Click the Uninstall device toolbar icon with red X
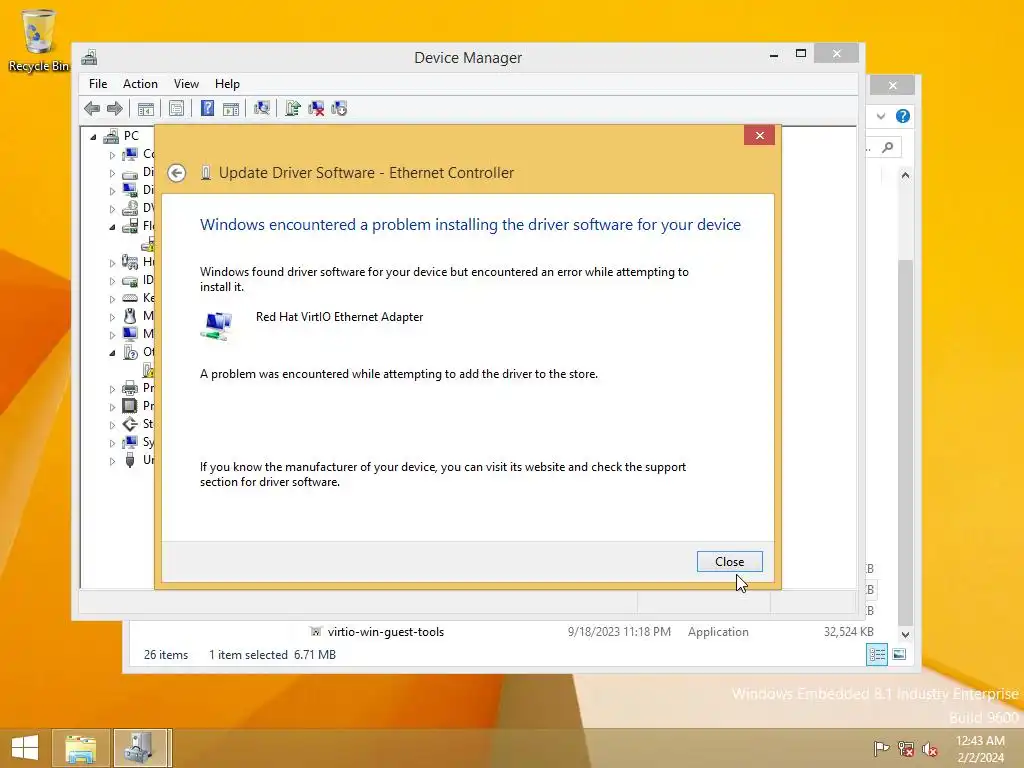1024x768 pixels. (316, 108)
